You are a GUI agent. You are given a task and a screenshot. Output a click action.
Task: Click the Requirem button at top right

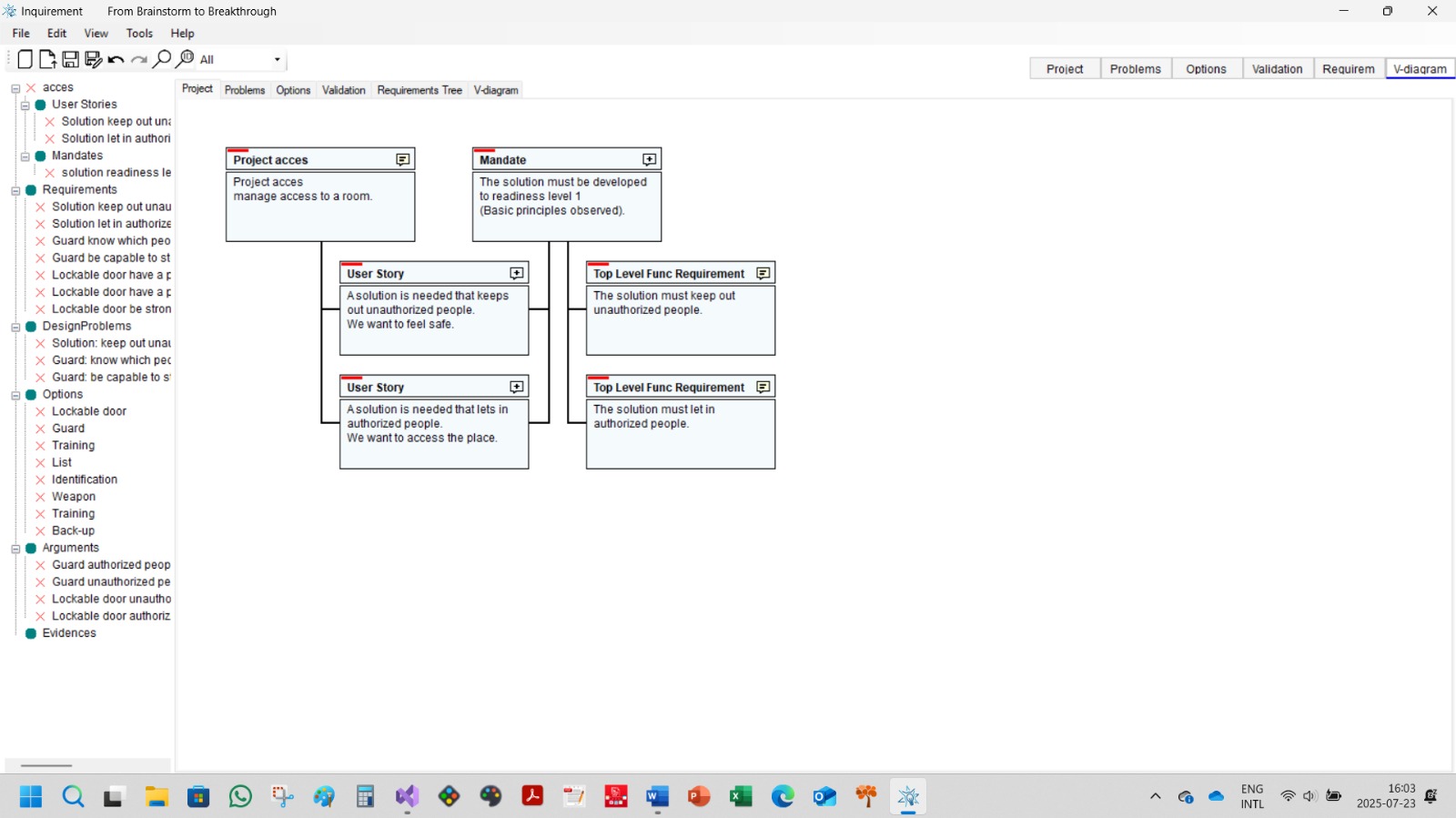pos(1349,69)
